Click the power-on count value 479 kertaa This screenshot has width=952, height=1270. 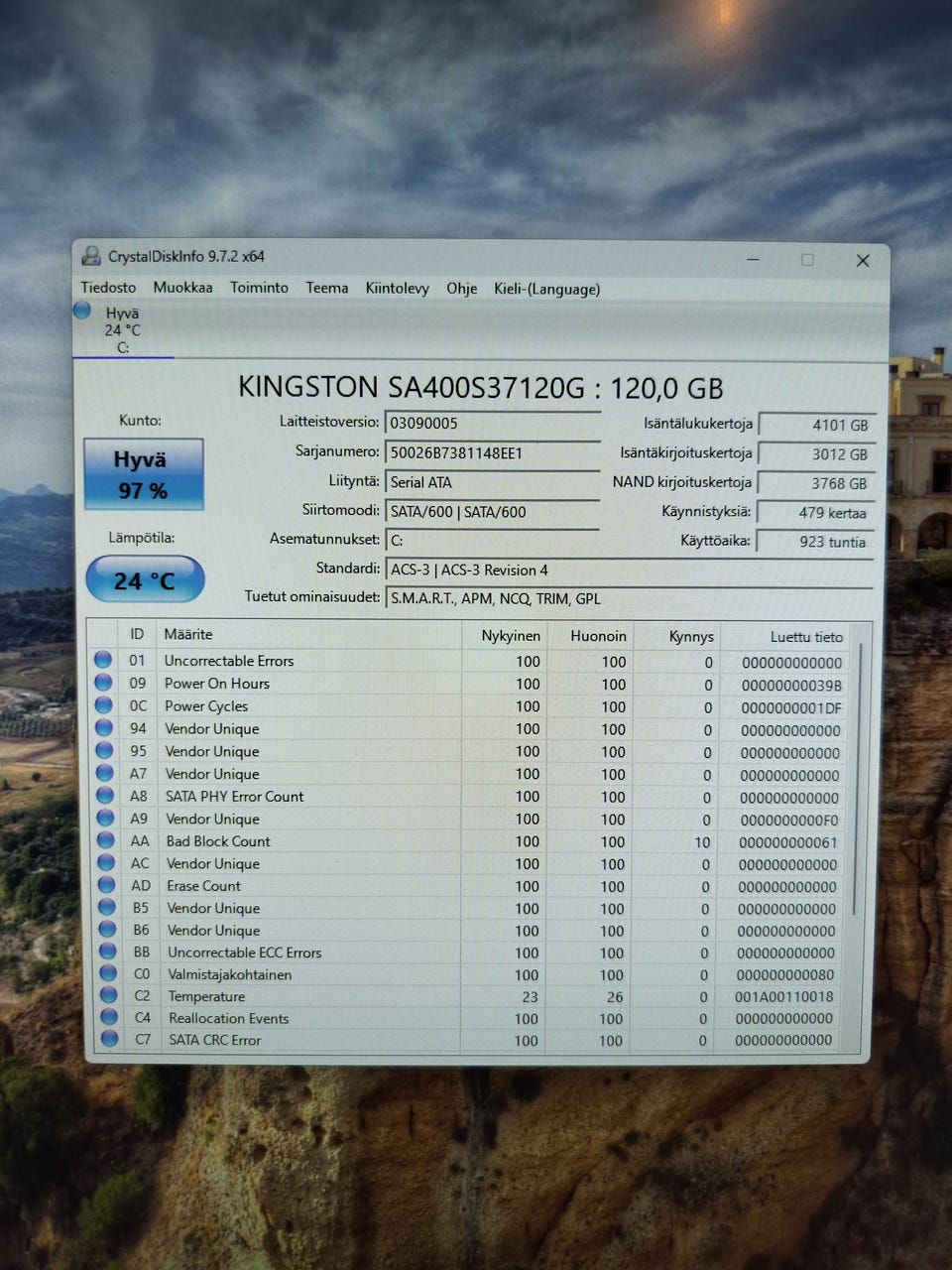pyautogui.click(x=815, y=513)
